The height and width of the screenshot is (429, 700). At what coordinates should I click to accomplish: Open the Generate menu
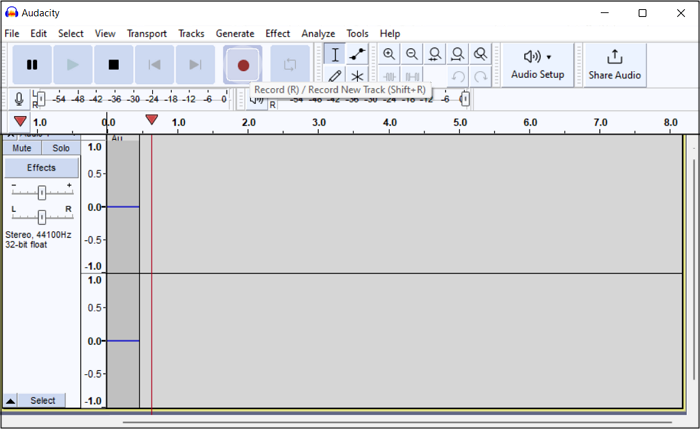(x=235, y=33)
